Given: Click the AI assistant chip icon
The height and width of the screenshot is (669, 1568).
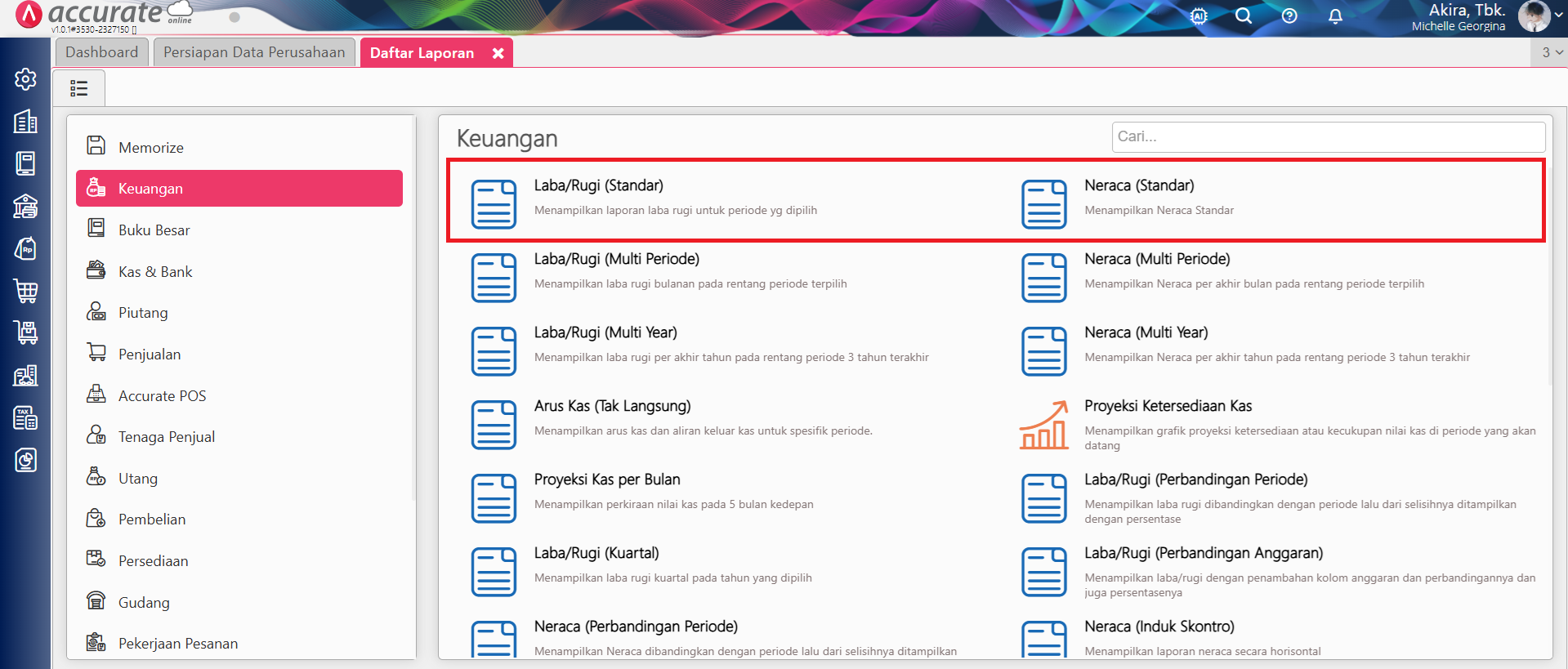Looking at the screenshot, I should [x=1199, y=16].
